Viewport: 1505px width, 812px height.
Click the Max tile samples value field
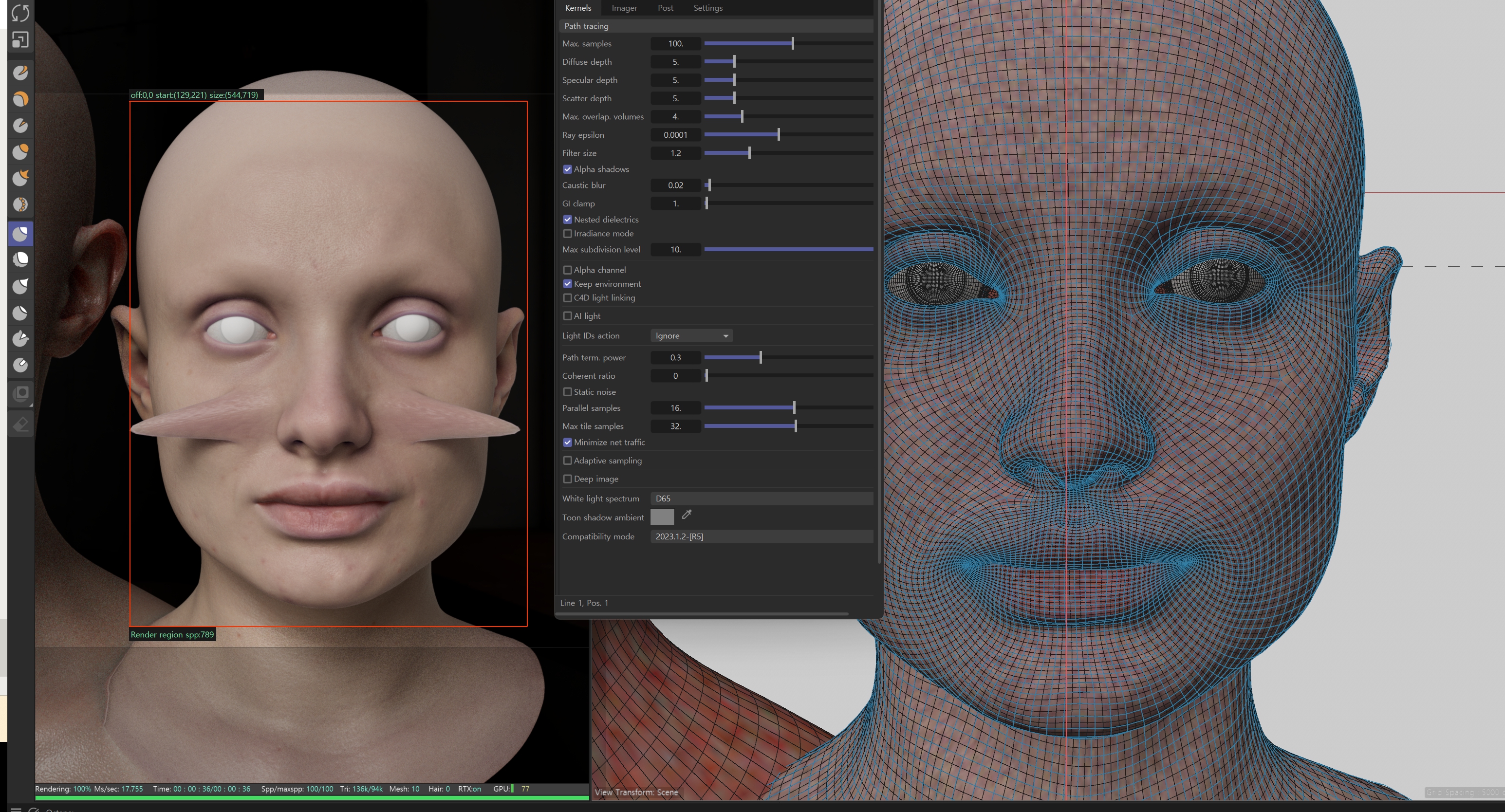click(675, 426)
